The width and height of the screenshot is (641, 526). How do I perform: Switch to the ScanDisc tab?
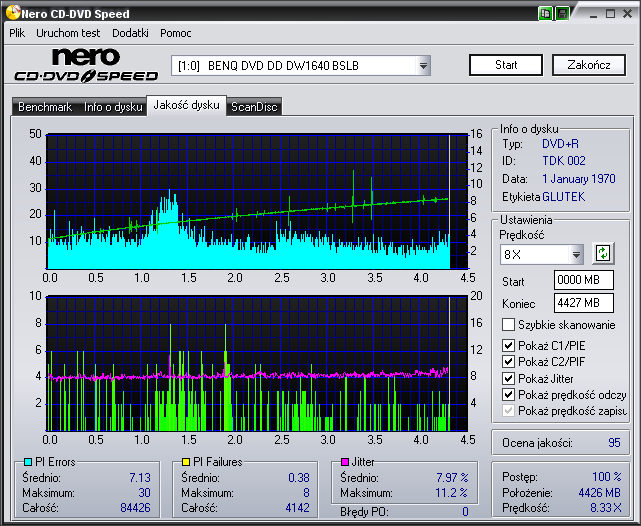(x=254, y=107)
